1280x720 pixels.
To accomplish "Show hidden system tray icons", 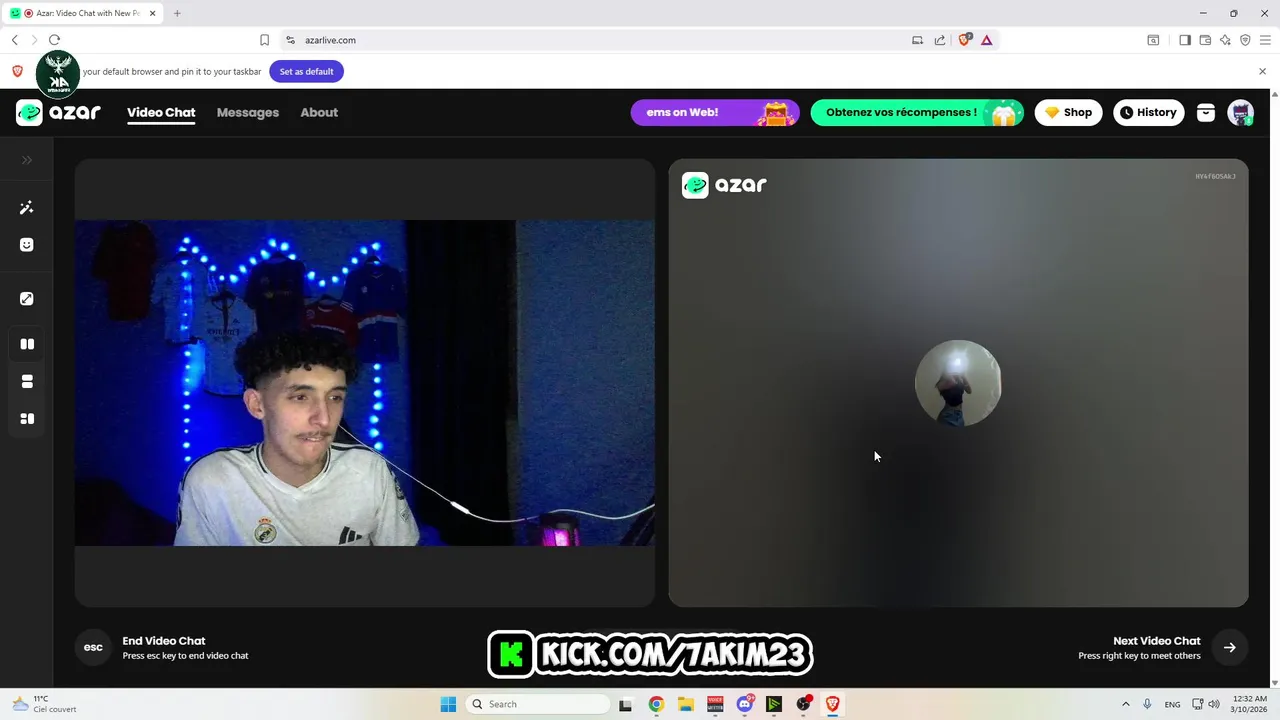I will click(x=1125, y=704).
